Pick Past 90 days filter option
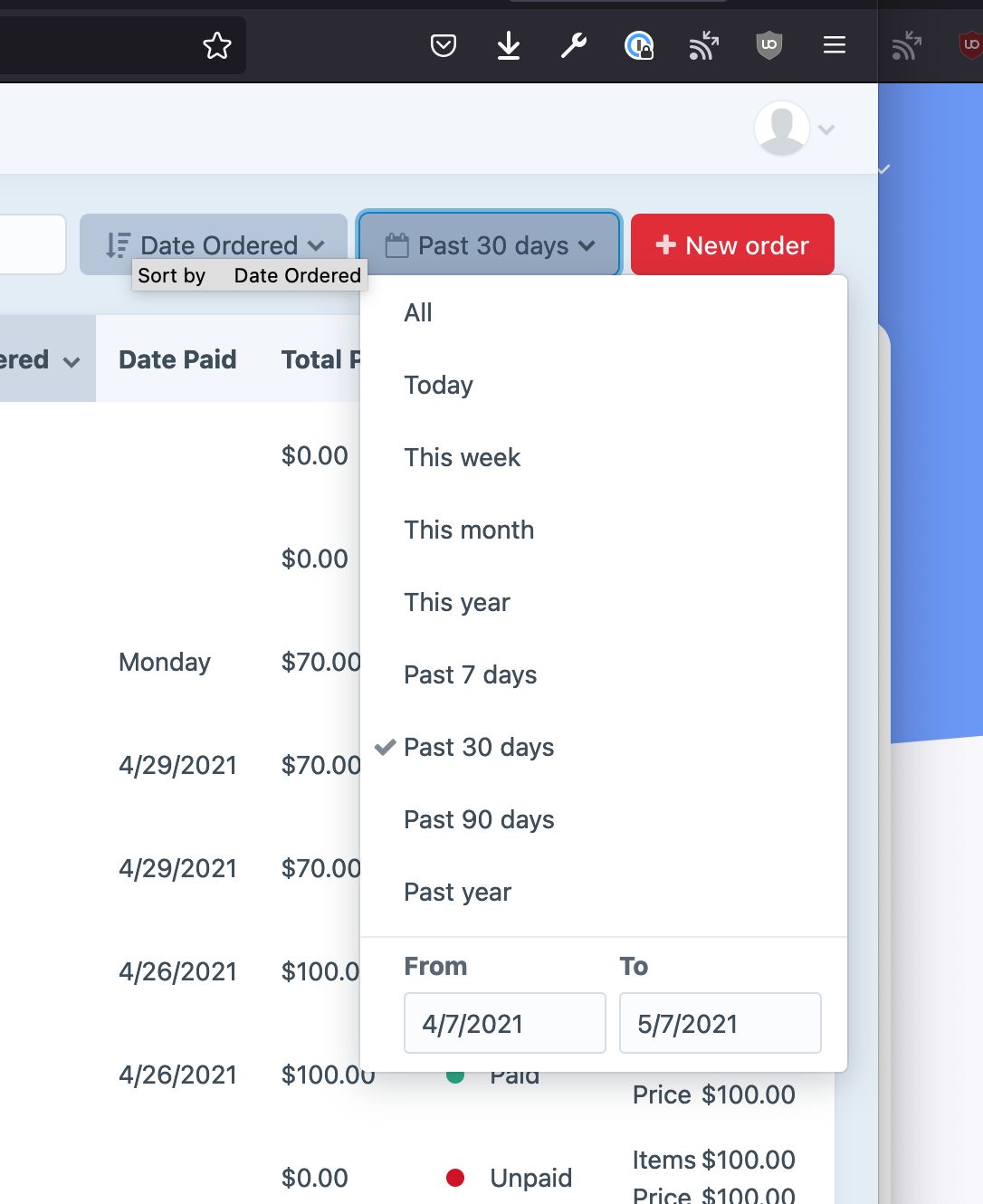The height and width of the screenshot is (1204, 983). point(603,819)
